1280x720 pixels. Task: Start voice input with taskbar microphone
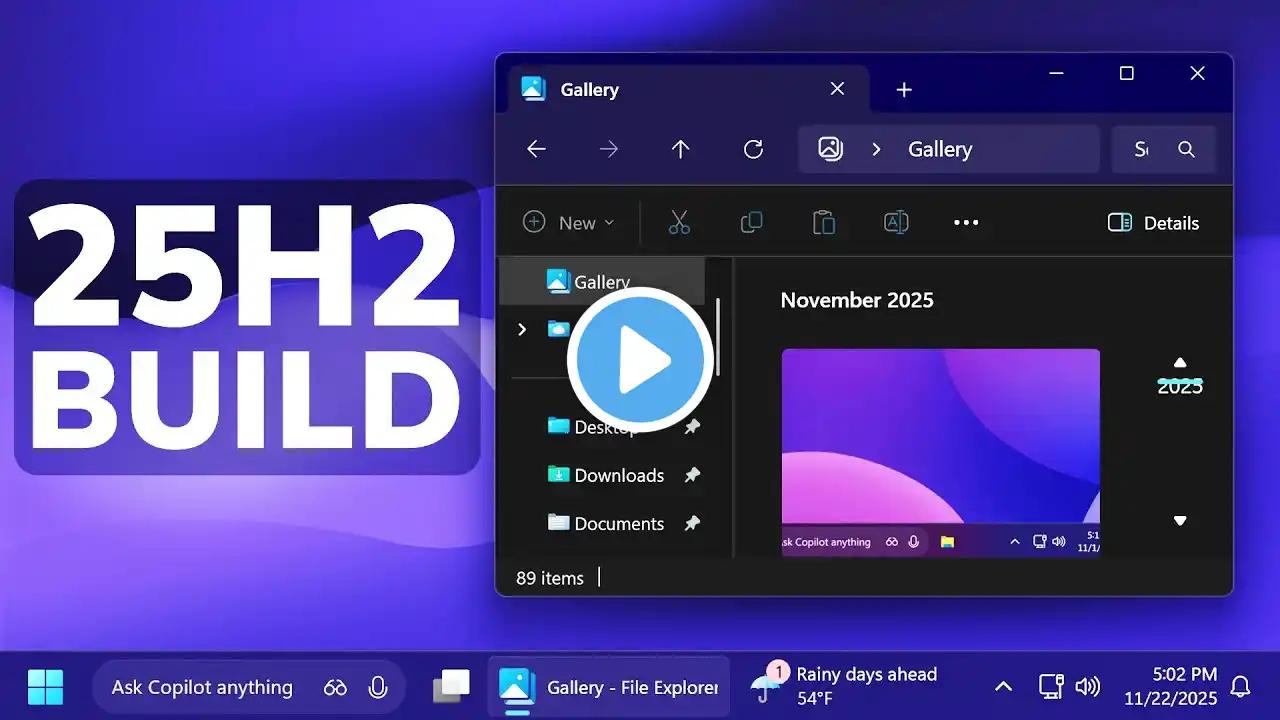tap(378, 687)
